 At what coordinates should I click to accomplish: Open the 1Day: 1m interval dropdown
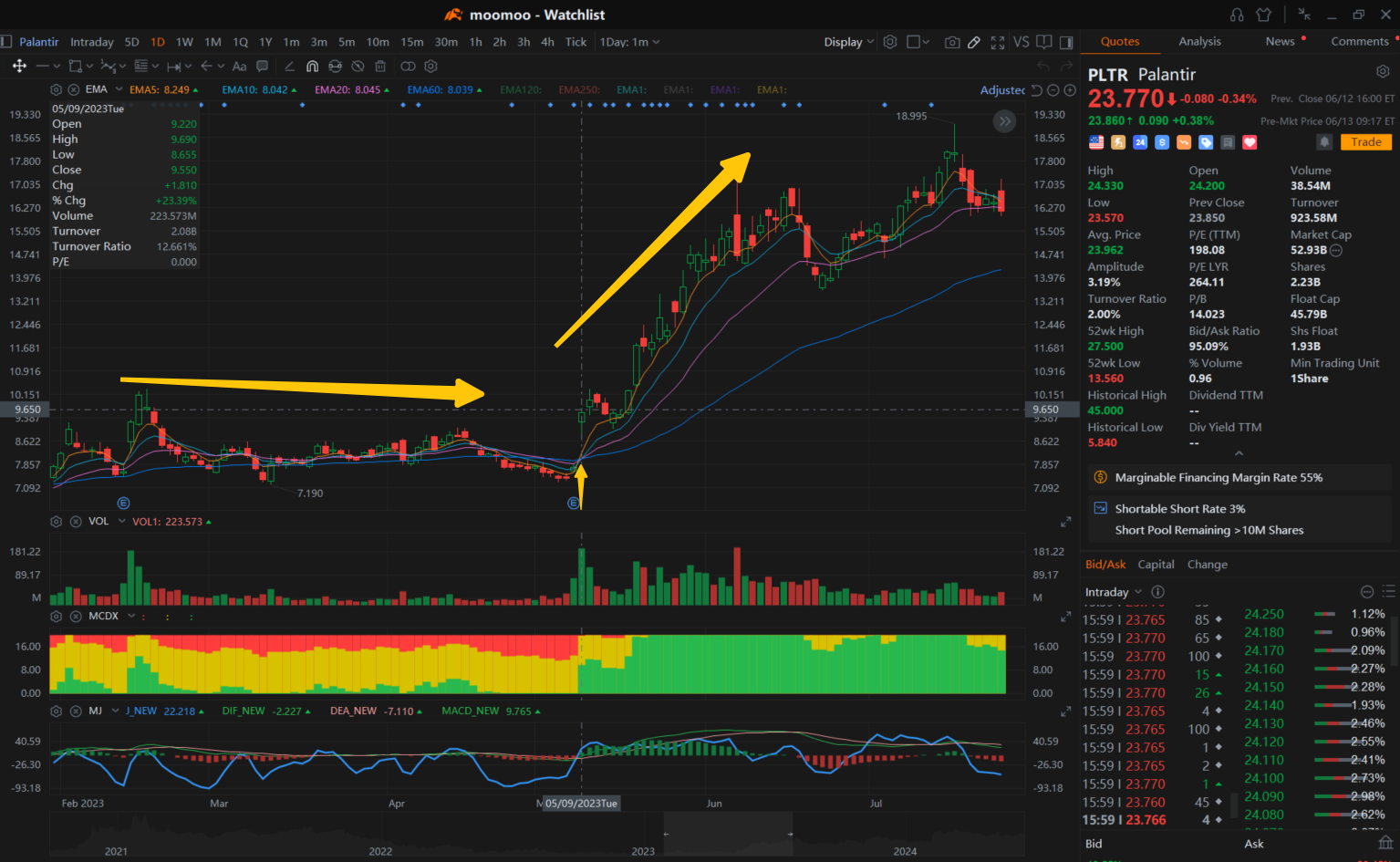(629, 42)
